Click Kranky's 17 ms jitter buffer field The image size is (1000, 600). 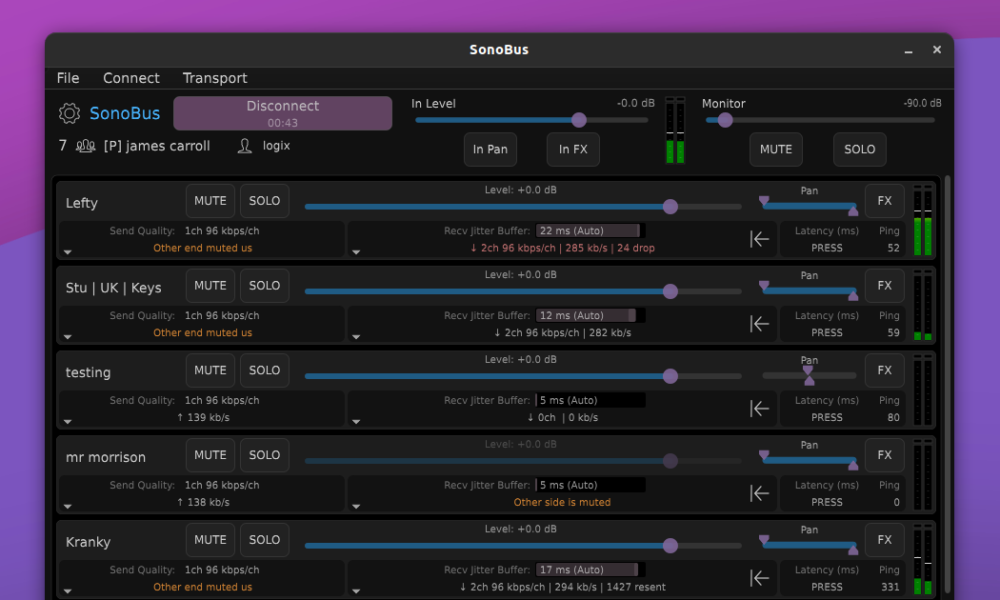[x=590, y=570]
